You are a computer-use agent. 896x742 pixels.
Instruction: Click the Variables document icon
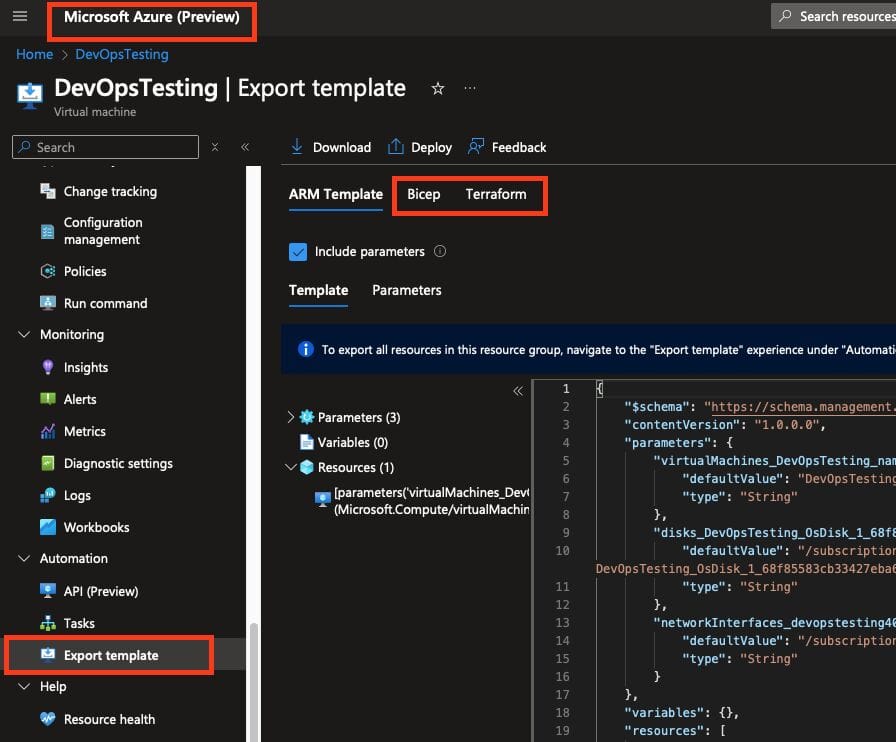pos(307,442)
